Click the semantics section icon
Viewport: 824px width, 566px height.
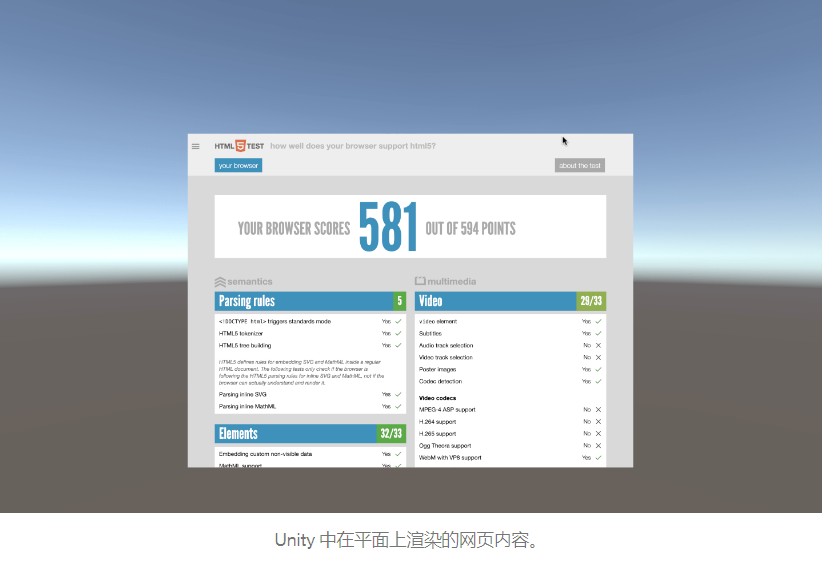tap(220, 282)
